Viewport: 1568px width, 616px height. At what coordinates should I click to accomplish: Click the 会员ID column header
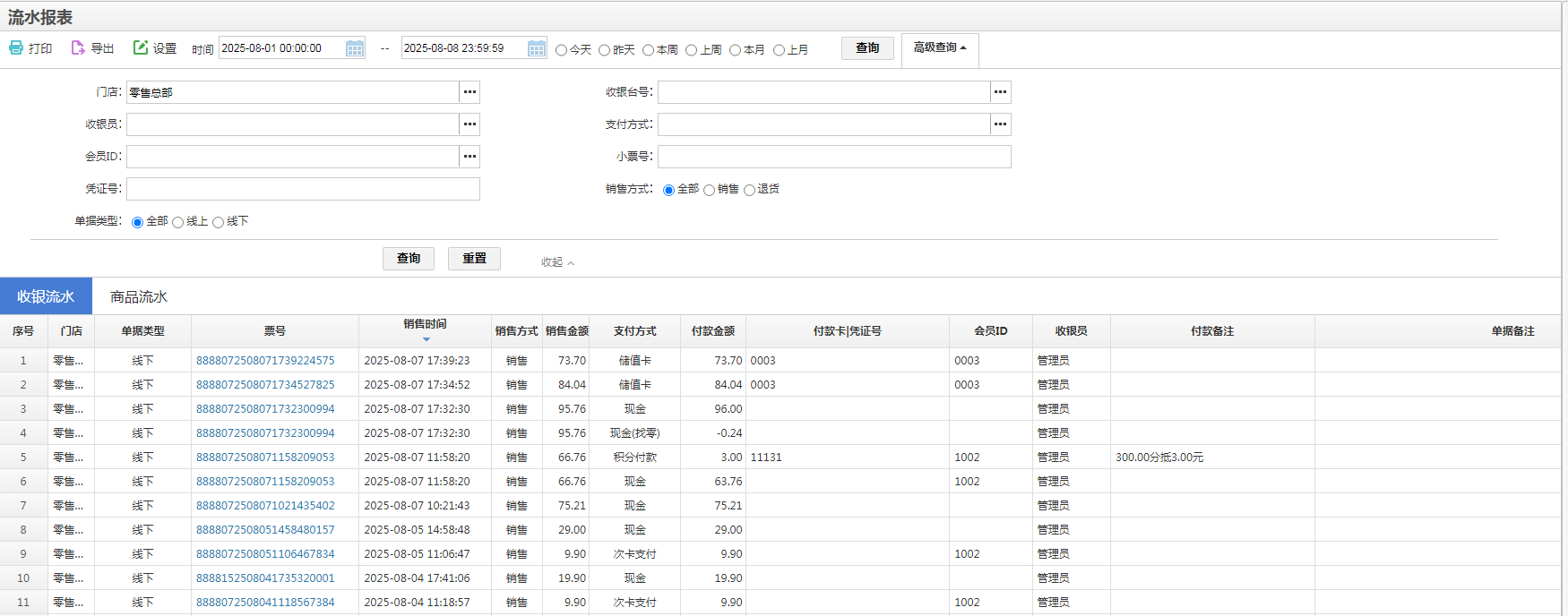click(x=991, y=331)
